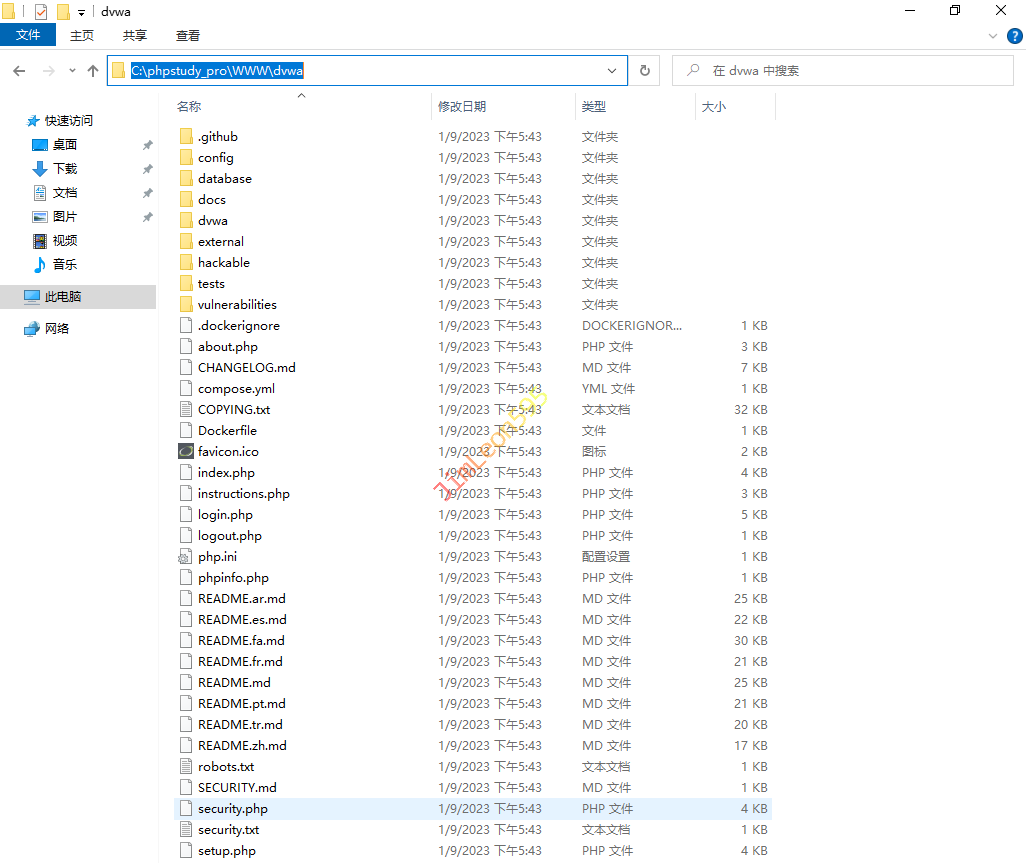Sort files by 大小 column header

click(x=714, y=106)
